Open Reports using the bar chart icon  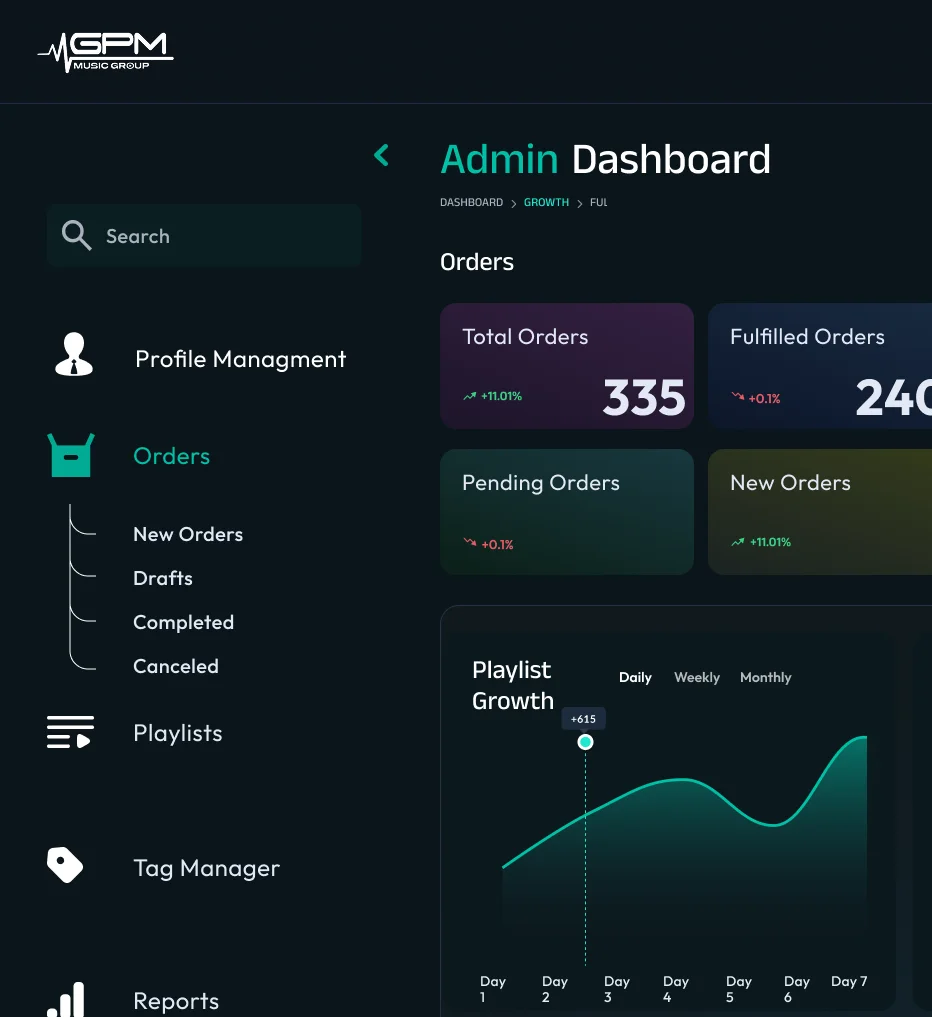tap(66, 999)
